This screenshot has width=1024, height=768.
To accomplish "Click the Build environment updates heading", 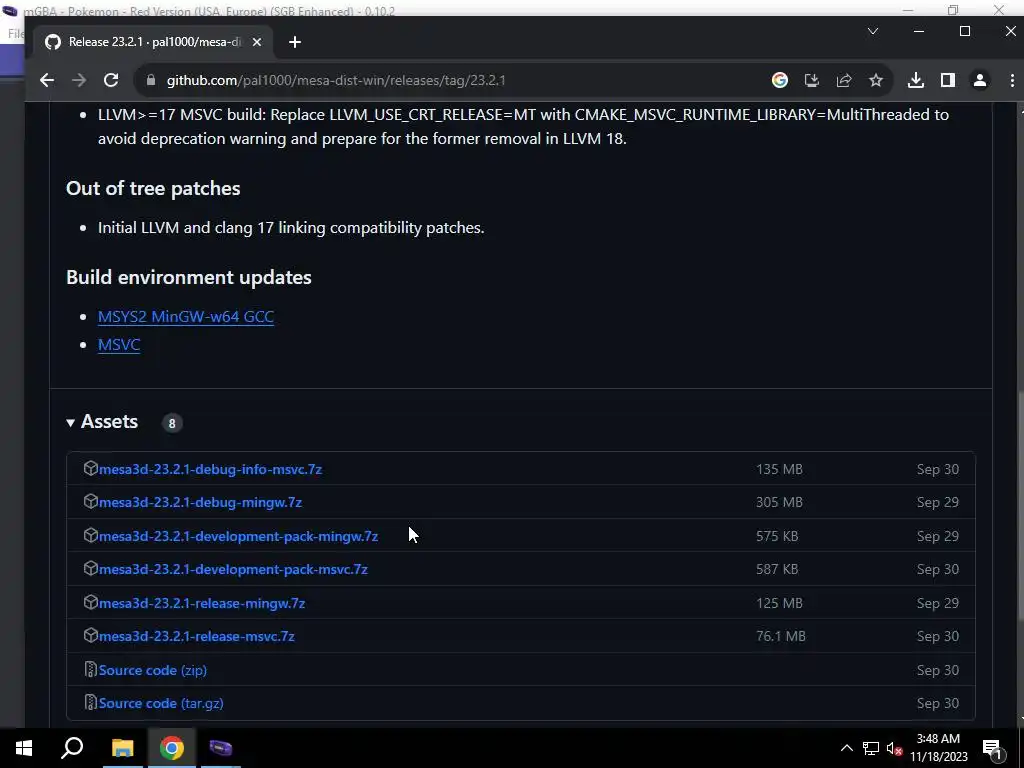I will [x=189, y=278].
